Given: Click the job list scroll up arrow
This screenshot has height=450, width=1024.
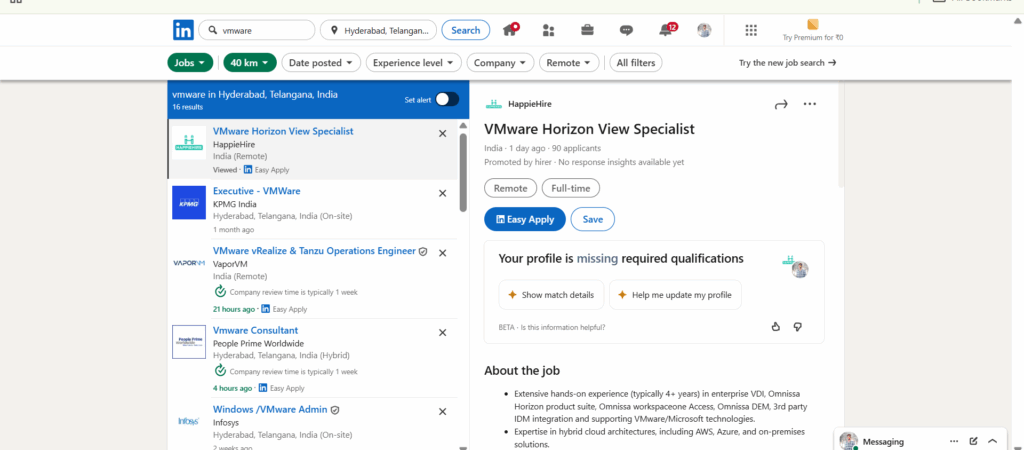Looking at the screenshot, I should 464,125.
